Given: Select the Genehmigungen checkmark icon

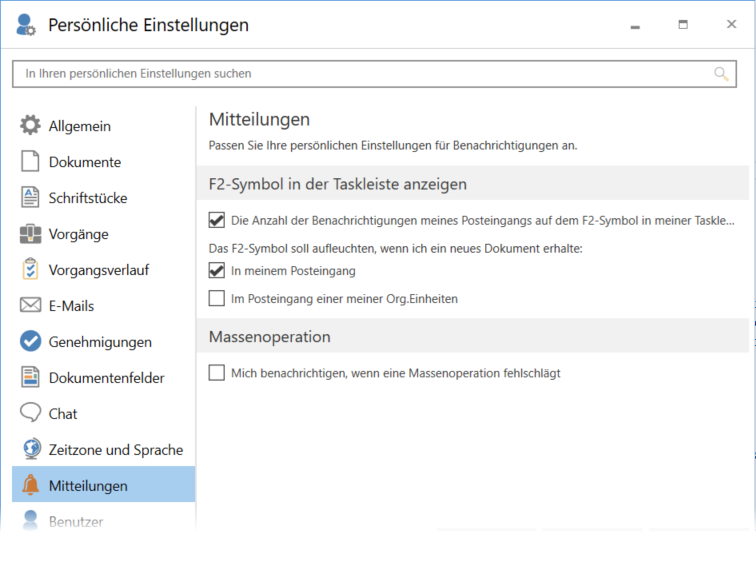Looking at the screenshot, I should tap(30, 341).
